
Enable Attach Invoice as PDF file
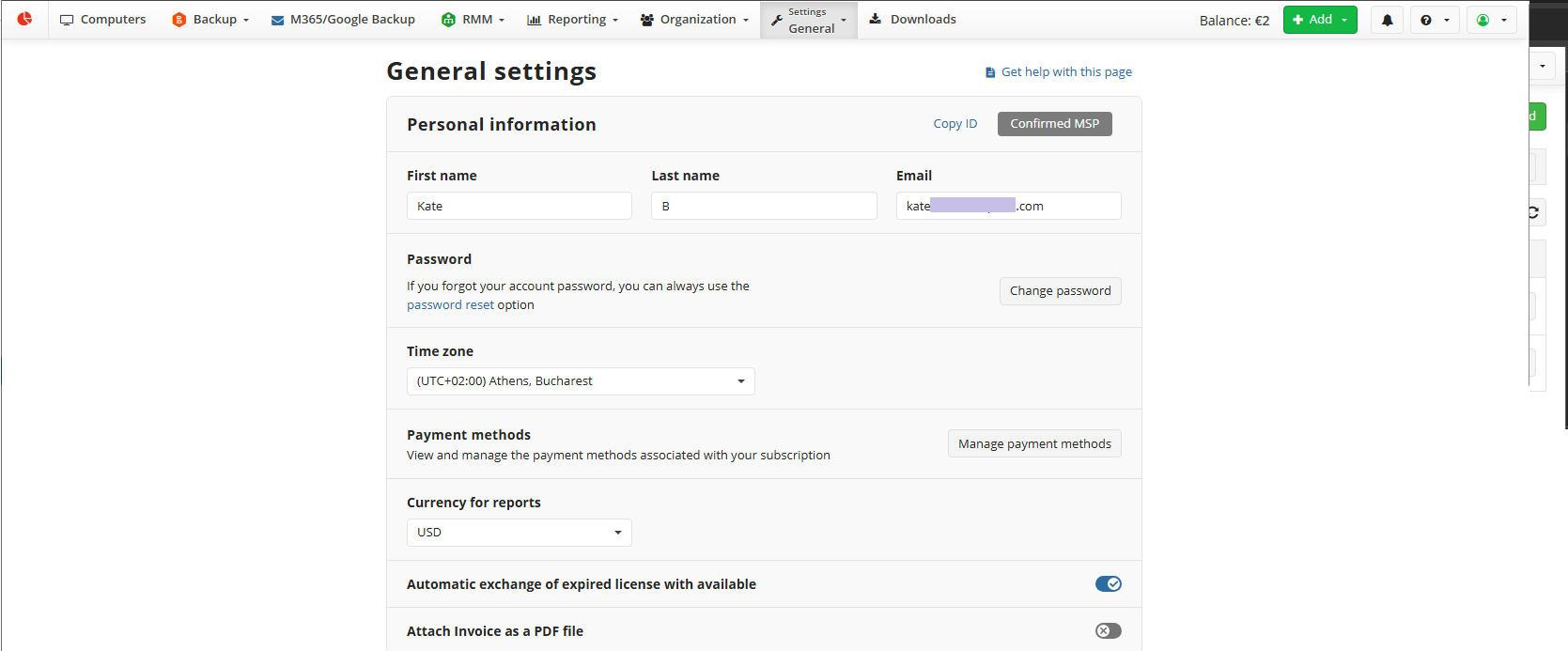click(x=1108, y=631)
